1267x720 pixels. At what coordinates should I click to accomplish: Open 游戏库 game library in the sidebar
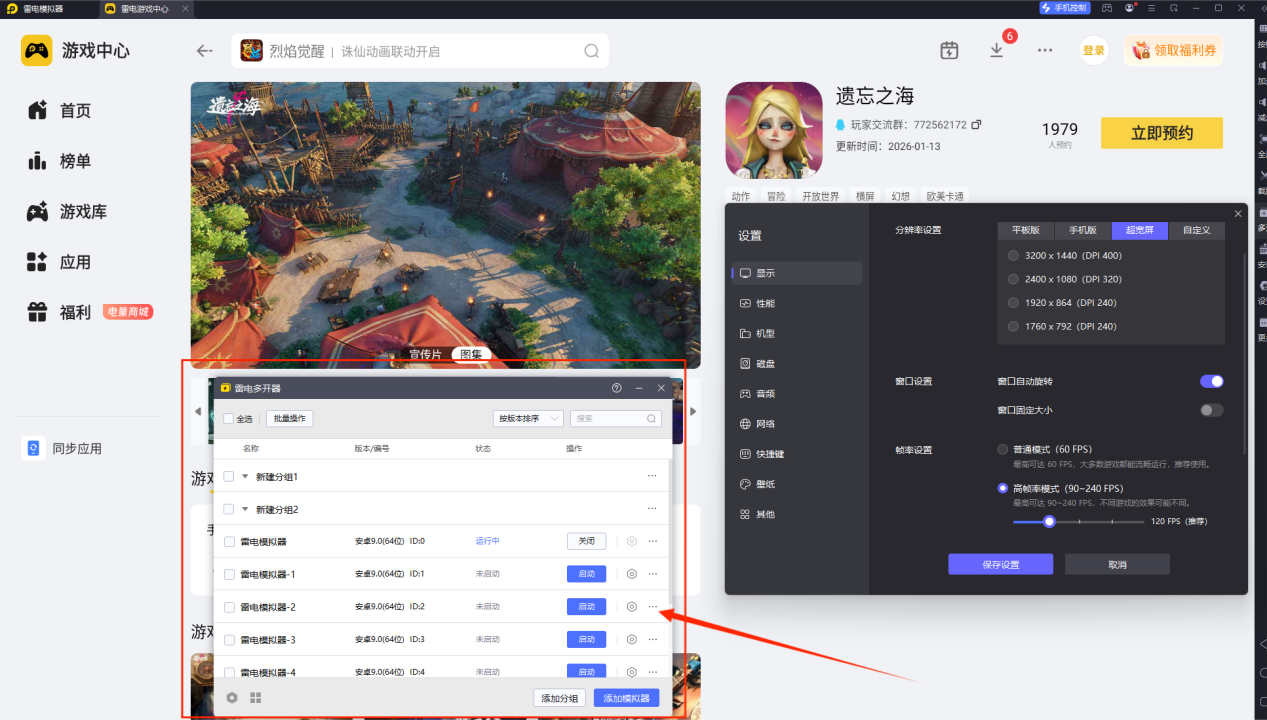pos(67,212)
